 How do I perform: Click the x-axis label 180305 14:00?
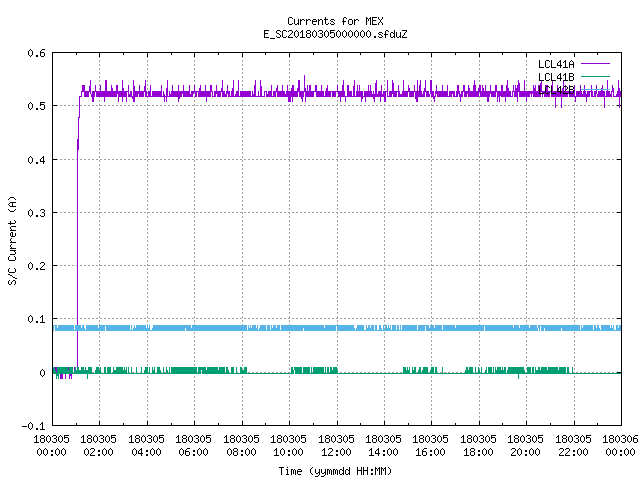click(383, 446)
